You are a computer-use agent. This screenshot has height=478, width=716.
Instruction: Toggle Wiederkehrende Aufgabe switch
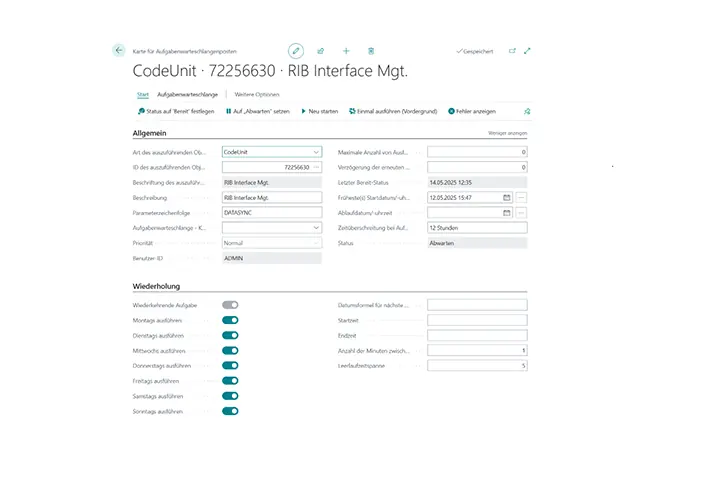click(230, 305)
